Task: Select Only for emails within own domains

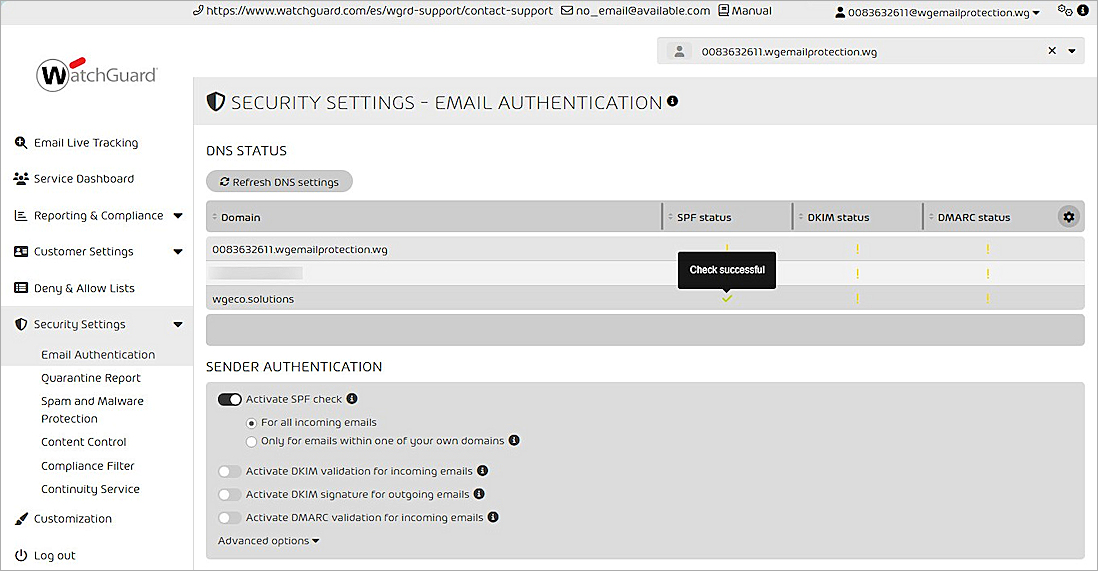Action: click(252, 441)
